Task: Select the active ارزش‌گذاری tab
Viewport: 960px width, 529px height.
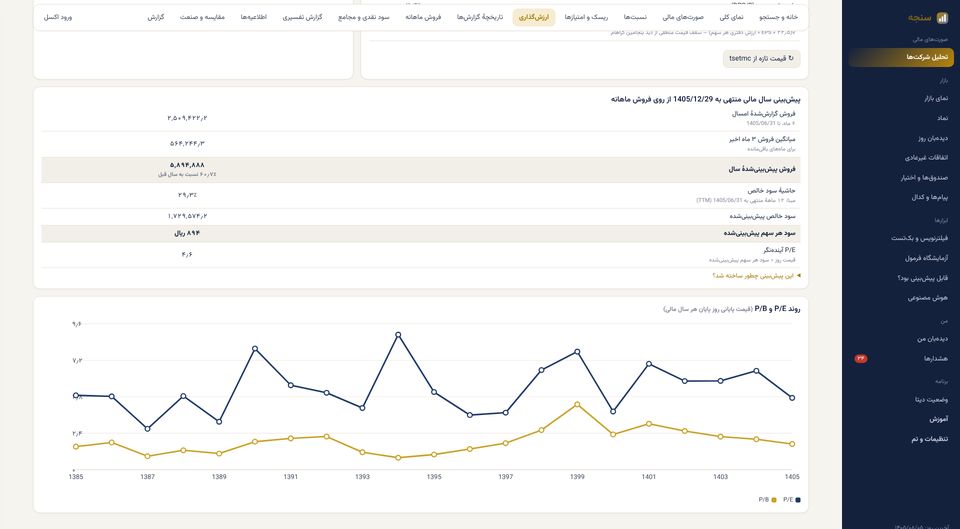Action: [534, 18]
